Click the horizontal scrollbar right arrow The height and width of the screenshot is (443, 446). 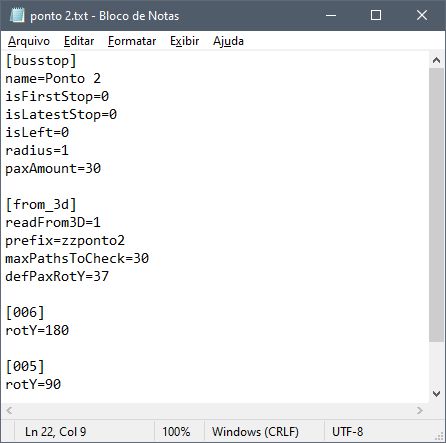pyautogui.click(x=420, y=410)
